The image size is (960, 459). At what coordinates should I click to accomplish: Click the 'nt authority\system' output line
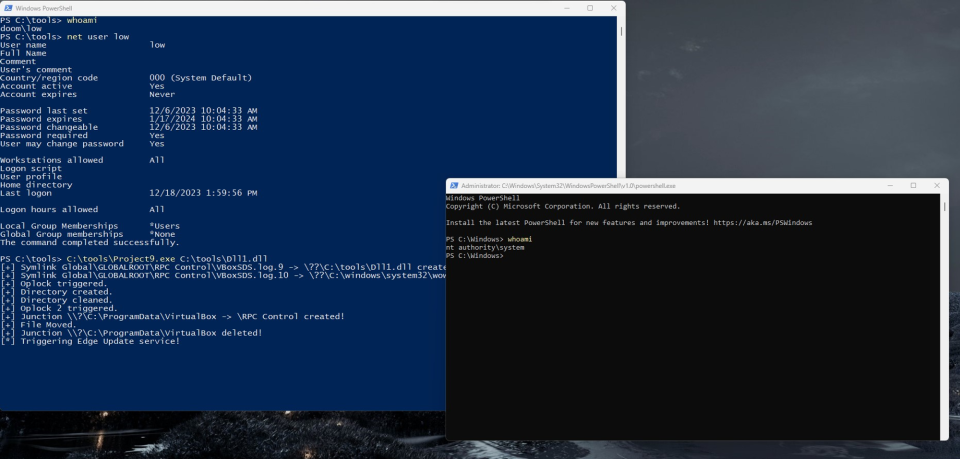[x=485, y=248]
